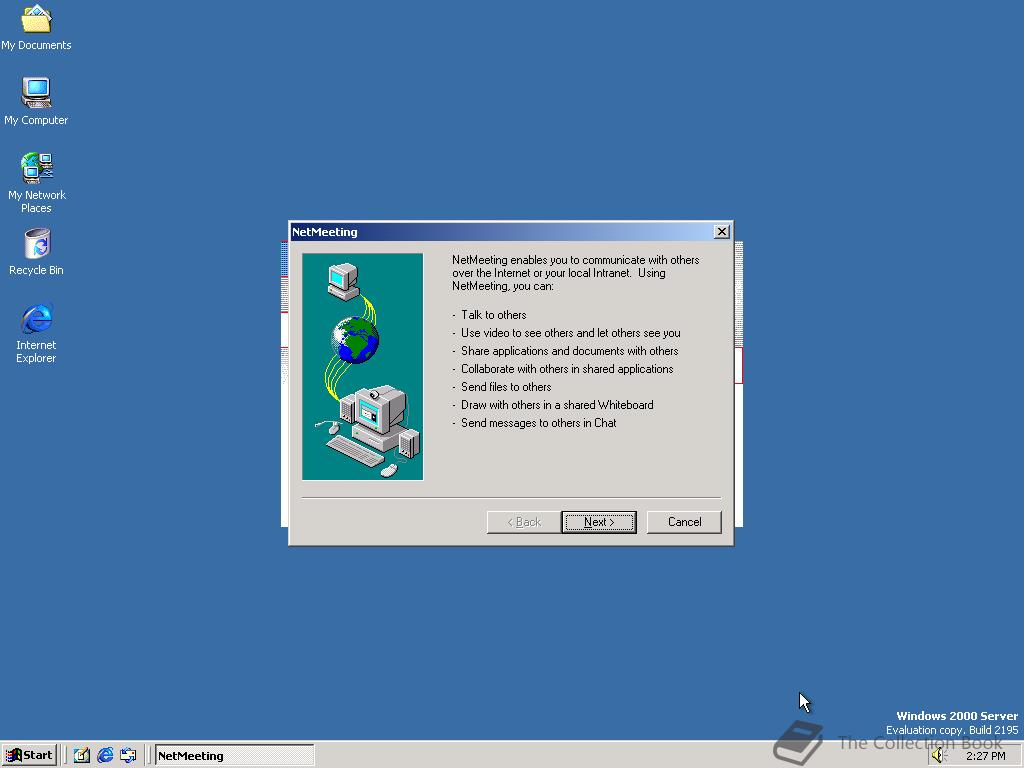Click the NetMeeting wizard illustration image
Screen dimensions: 1024x768
pyautogui.click(x=362, y=367)
